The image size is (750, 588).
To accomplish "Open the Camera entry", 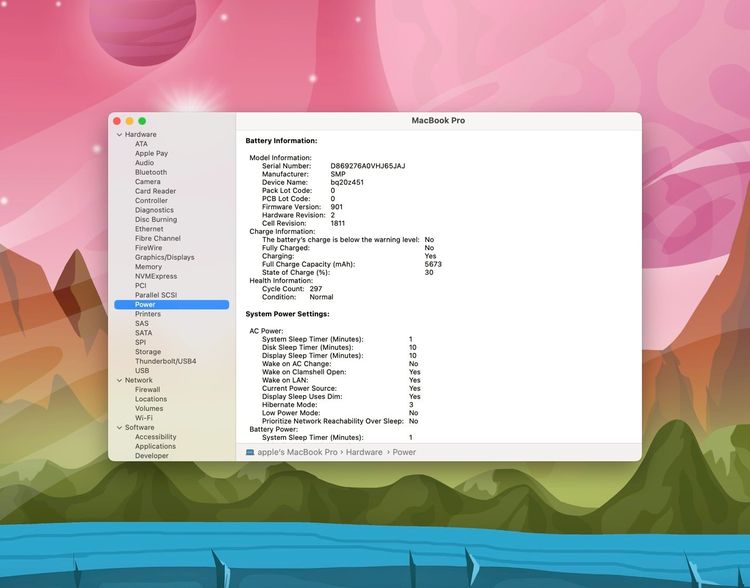I will point(147,182).
